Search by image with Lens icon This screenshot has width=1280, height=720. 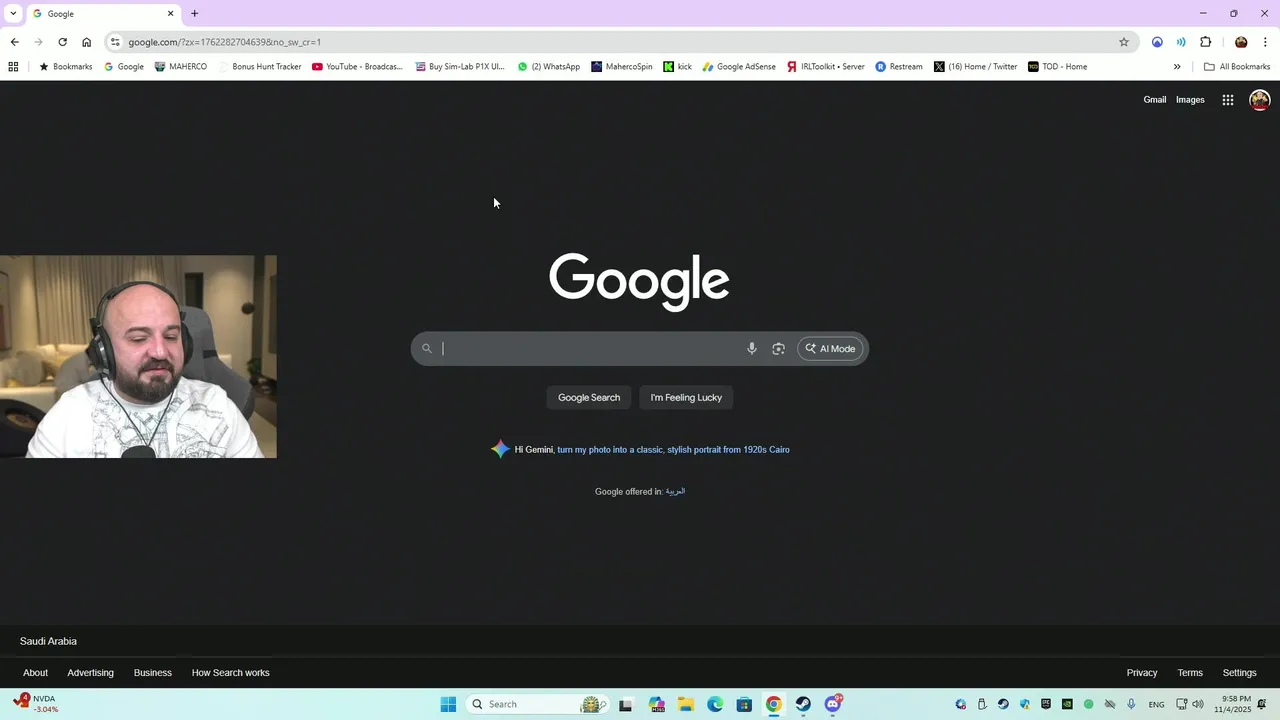pos(778,348)
